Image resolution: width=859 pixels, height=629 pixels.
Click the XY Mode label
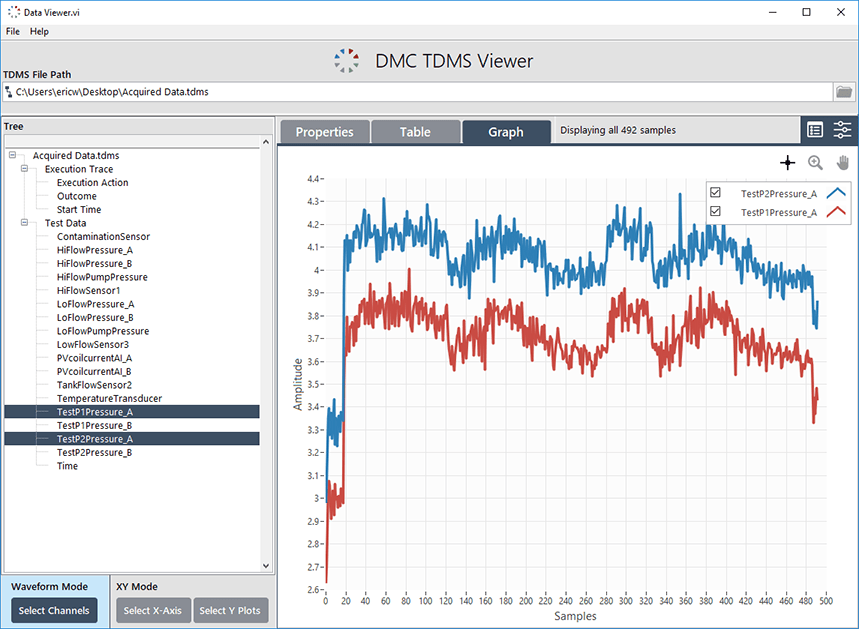pos(137,586)
